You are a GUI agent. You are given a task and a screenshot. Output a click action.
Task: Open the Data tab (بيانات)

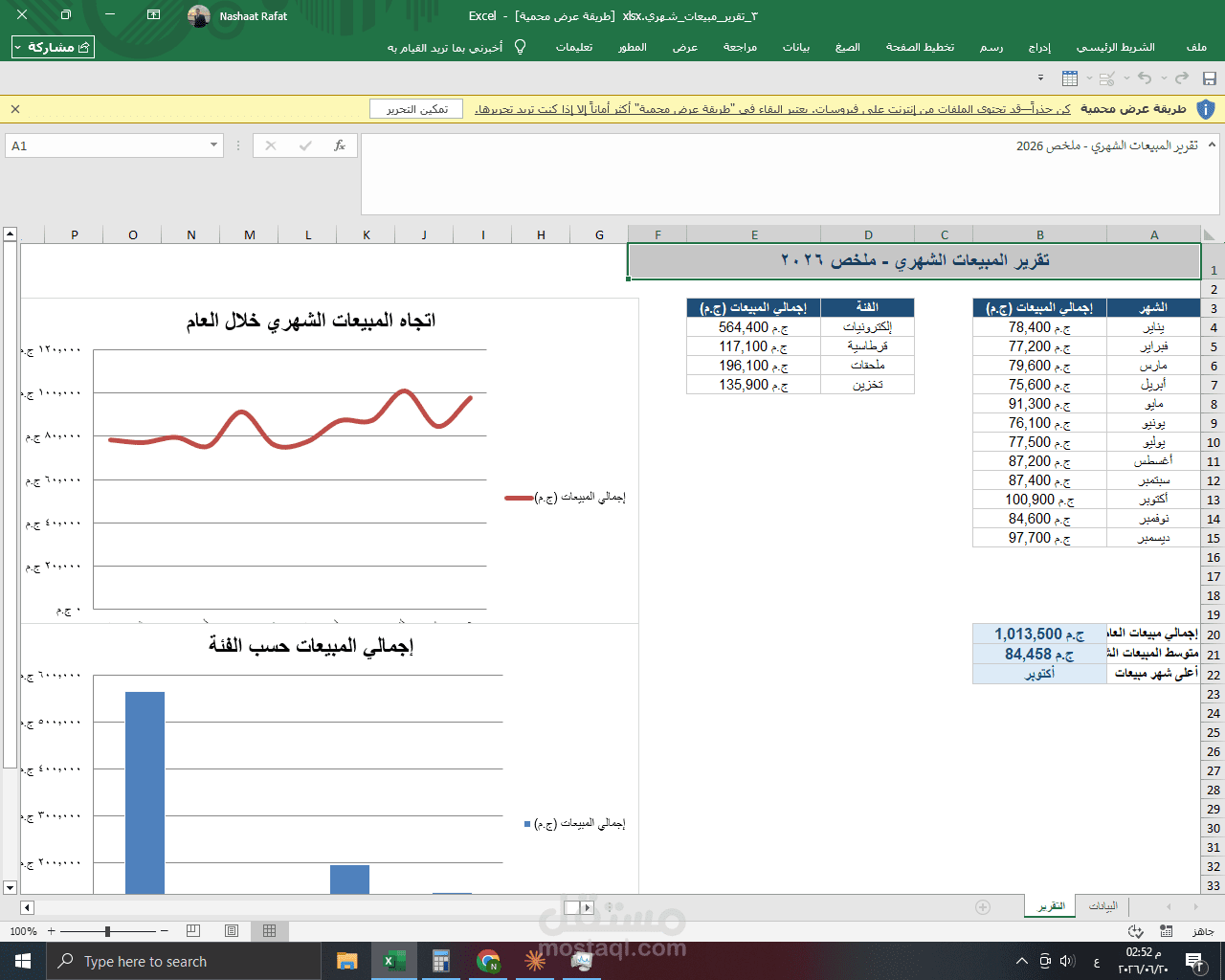(x=796, y=47)
